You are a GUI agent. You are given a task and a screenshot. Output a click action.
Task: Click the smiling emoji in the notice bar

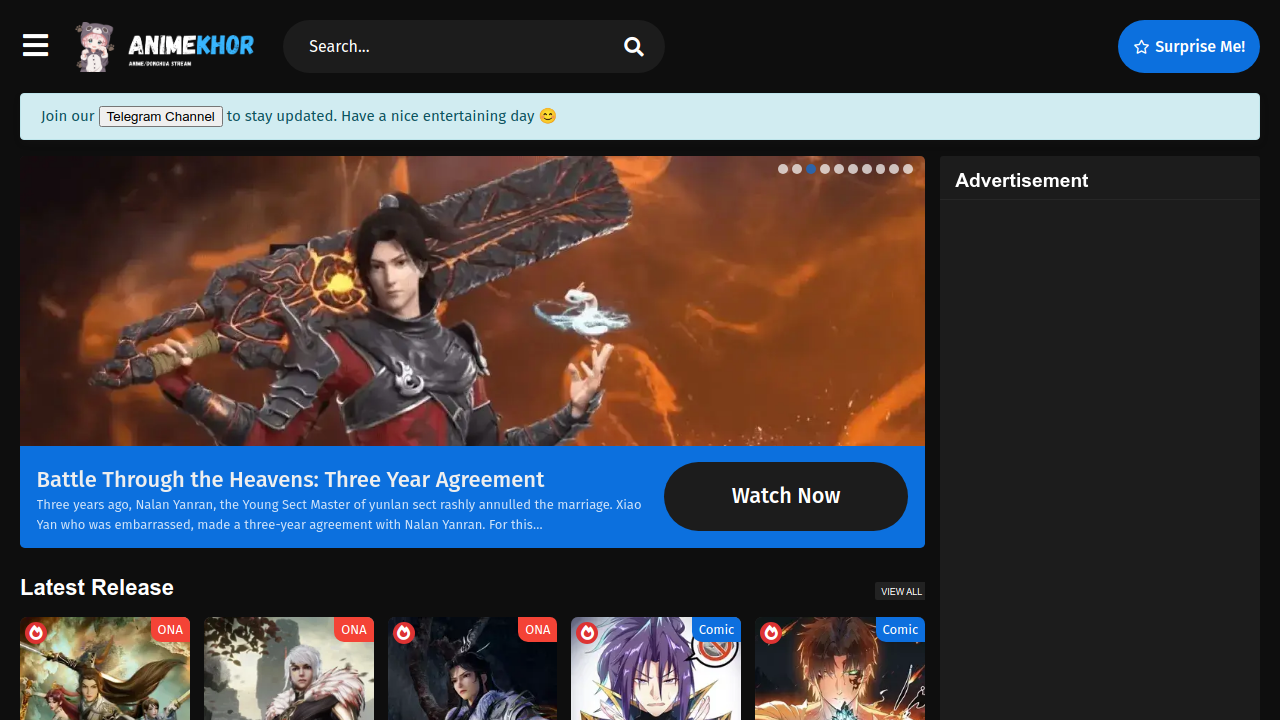[547, 116]
